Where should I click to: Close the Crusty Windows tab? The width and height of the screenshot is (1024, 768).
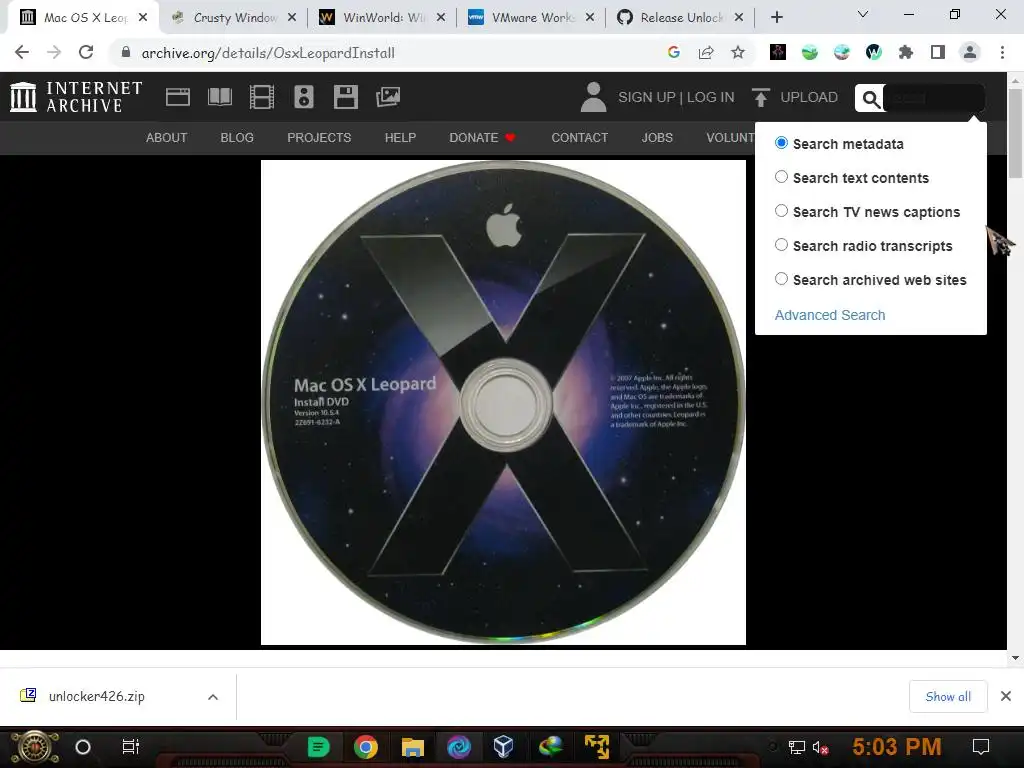click(292, 18)
